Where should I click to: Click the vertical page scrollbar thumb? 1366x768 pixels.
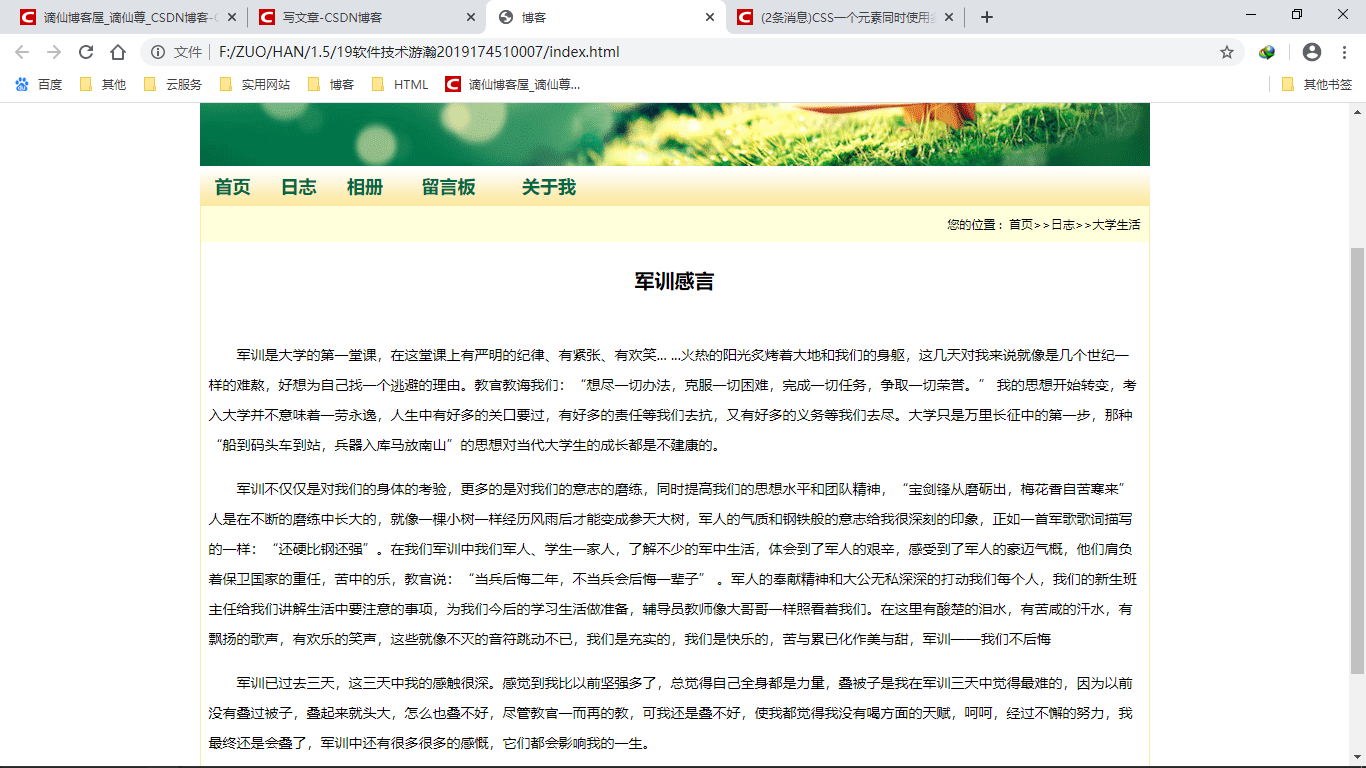(1357, 460)
